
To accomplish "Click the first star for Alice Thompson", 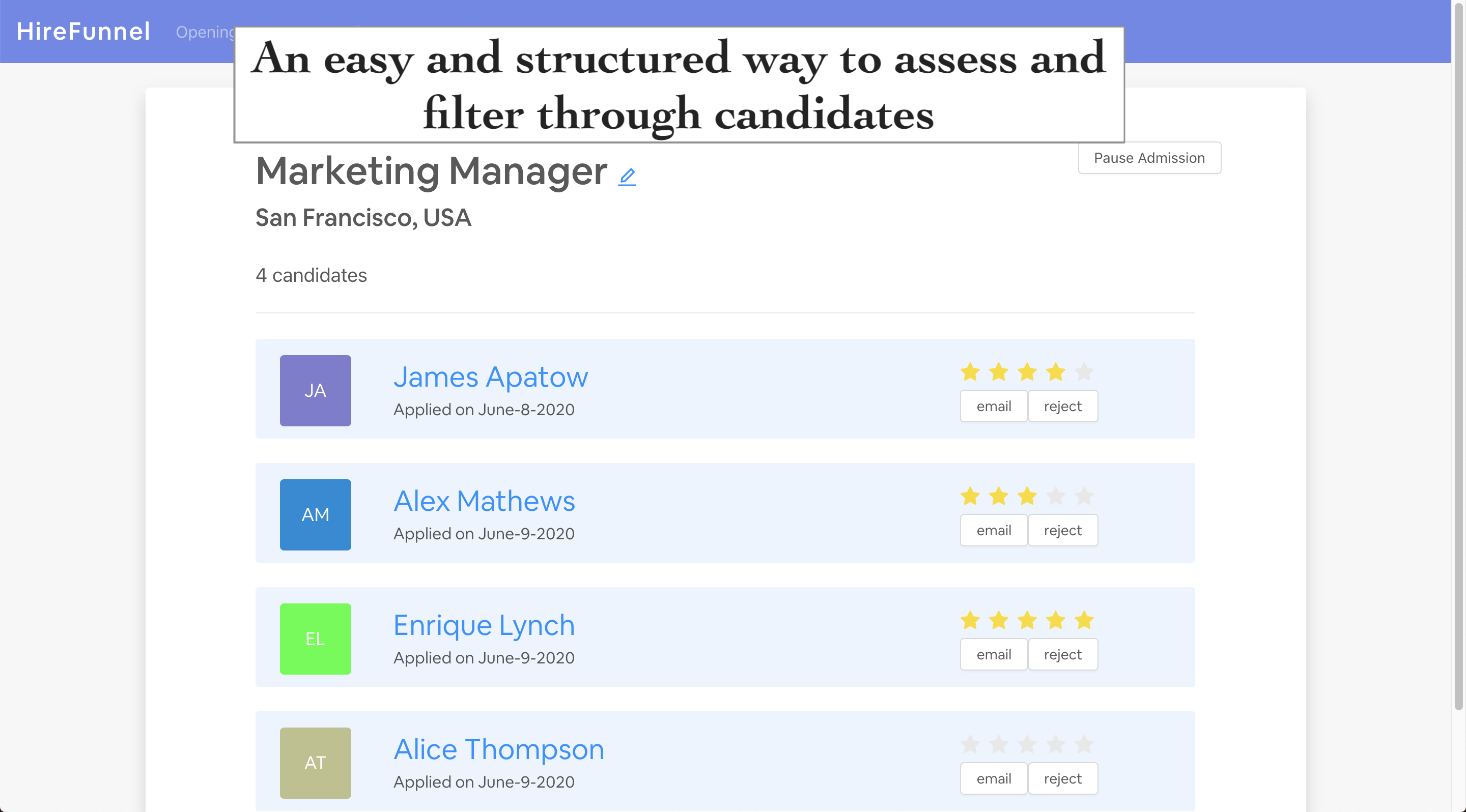I will pos(970,744).
